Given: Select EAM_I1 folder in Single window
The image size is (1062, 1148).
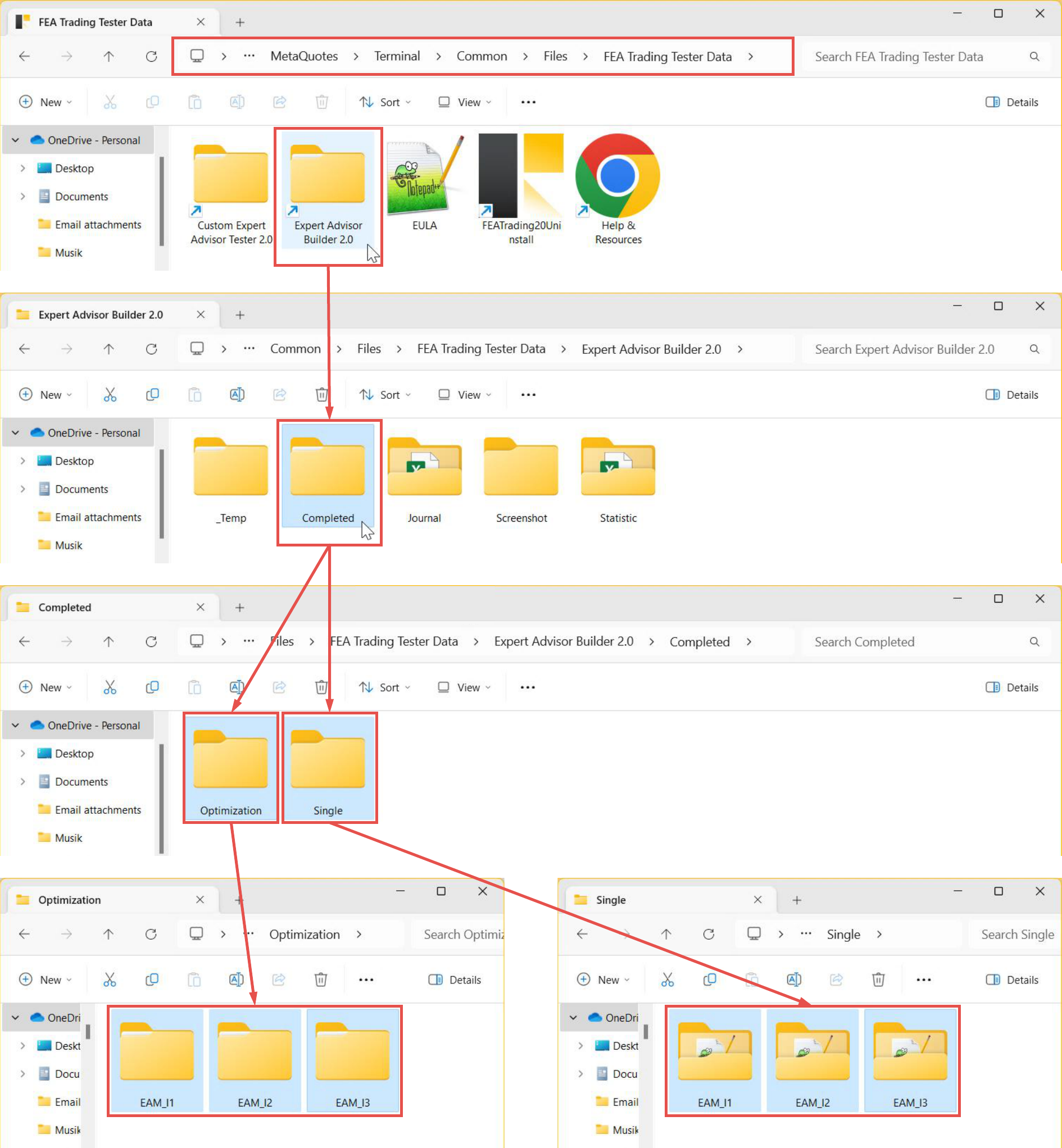Looking at the screenshot, I should point(714,1062).
